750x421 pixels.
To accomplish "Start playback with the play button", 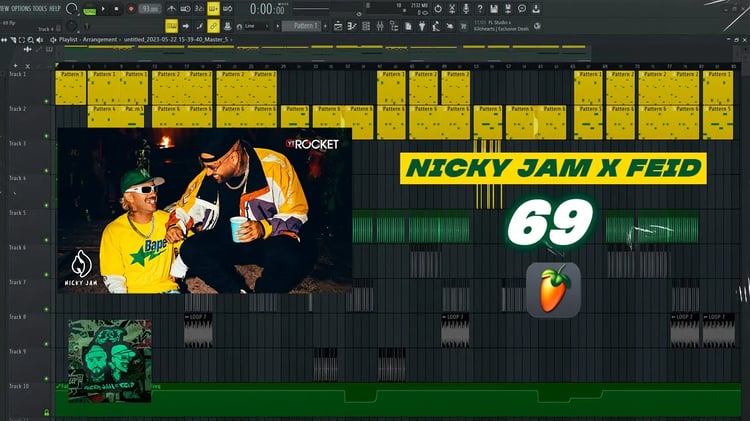I will (x=103, y=9).
